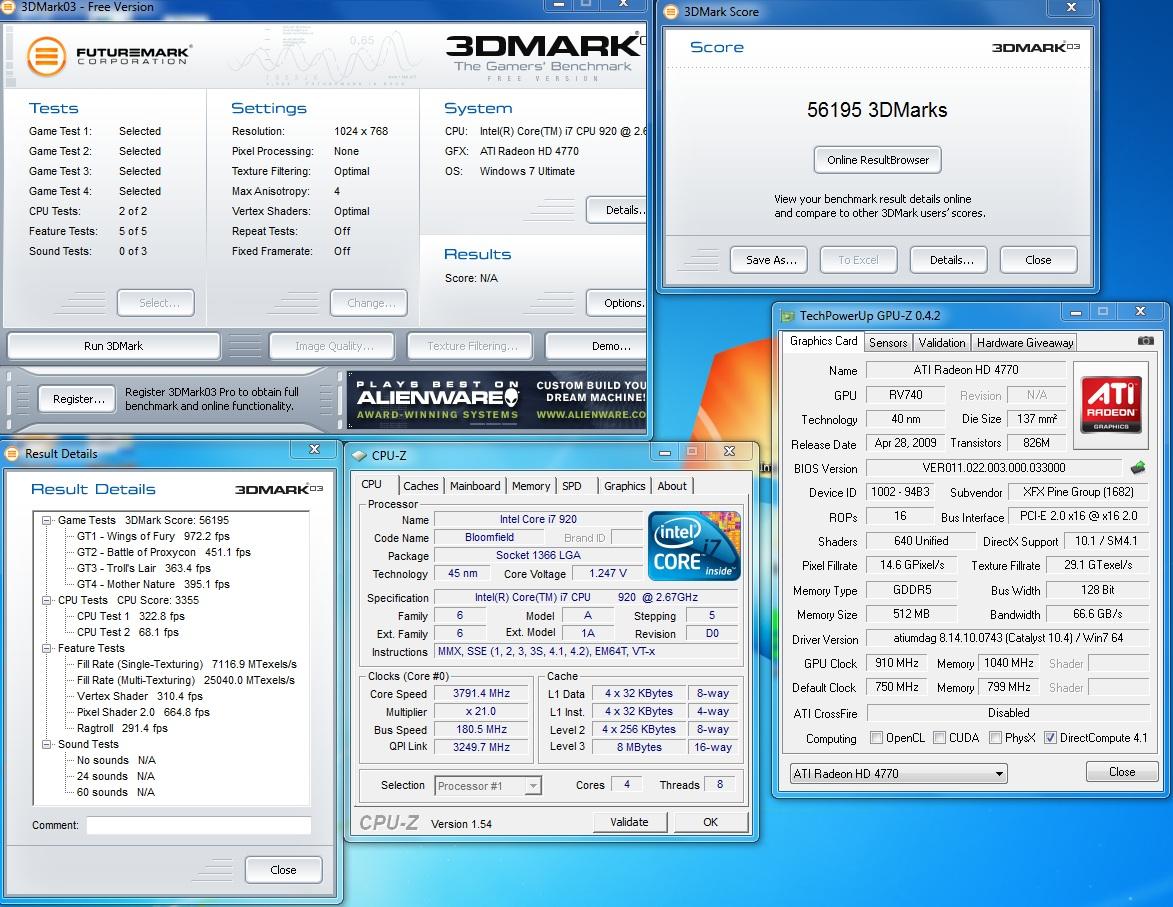The height and width of the screenshot is (907, 1173).
Task: Click Close in the Result Details window
Action: [284, 870]
